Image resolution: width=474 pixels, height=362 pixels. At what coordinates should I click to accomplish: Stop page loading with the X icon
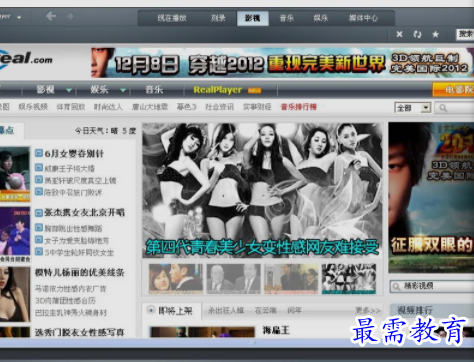[399, 34]
